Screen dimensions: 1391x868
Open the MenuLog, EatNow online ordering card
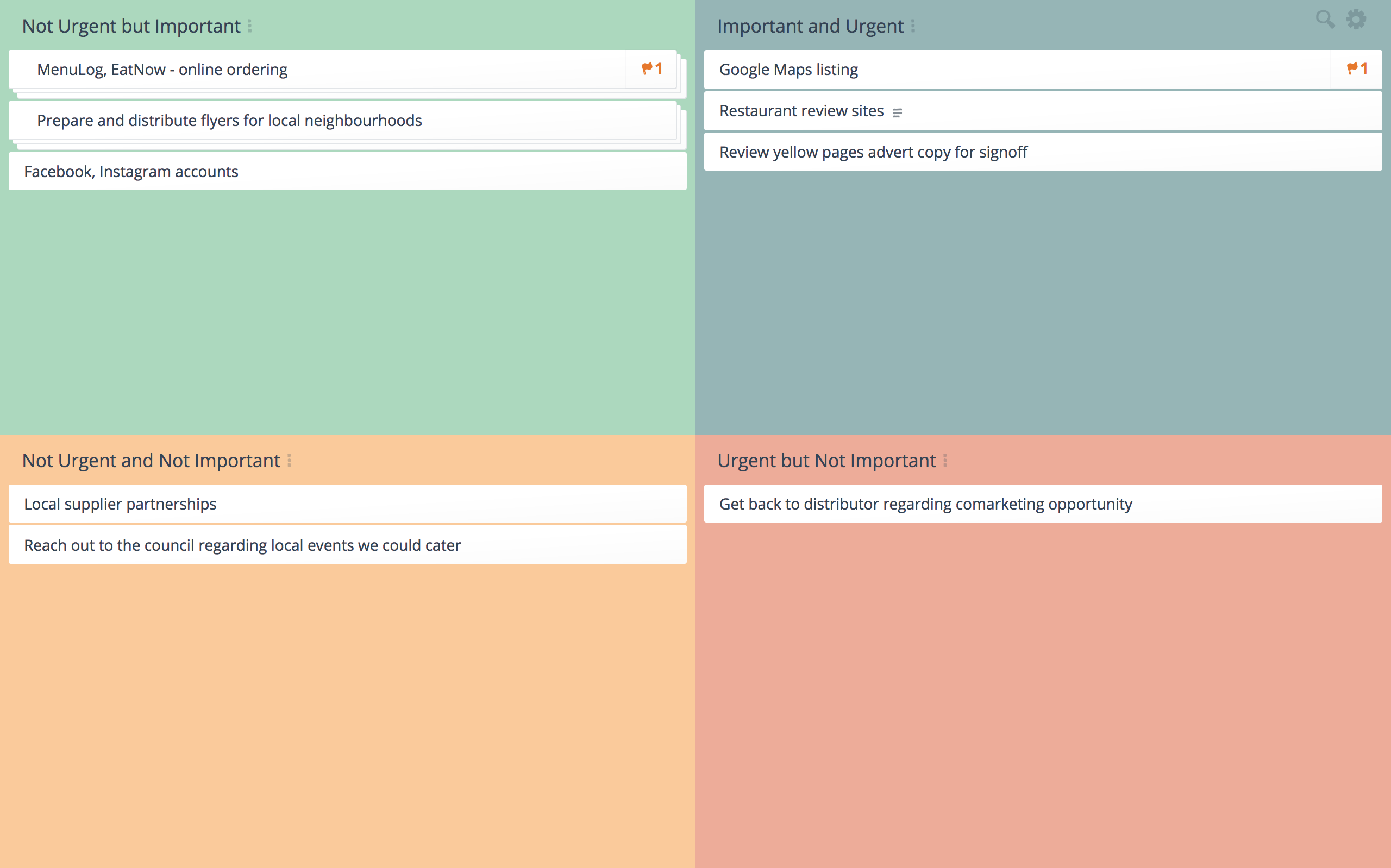162,70
